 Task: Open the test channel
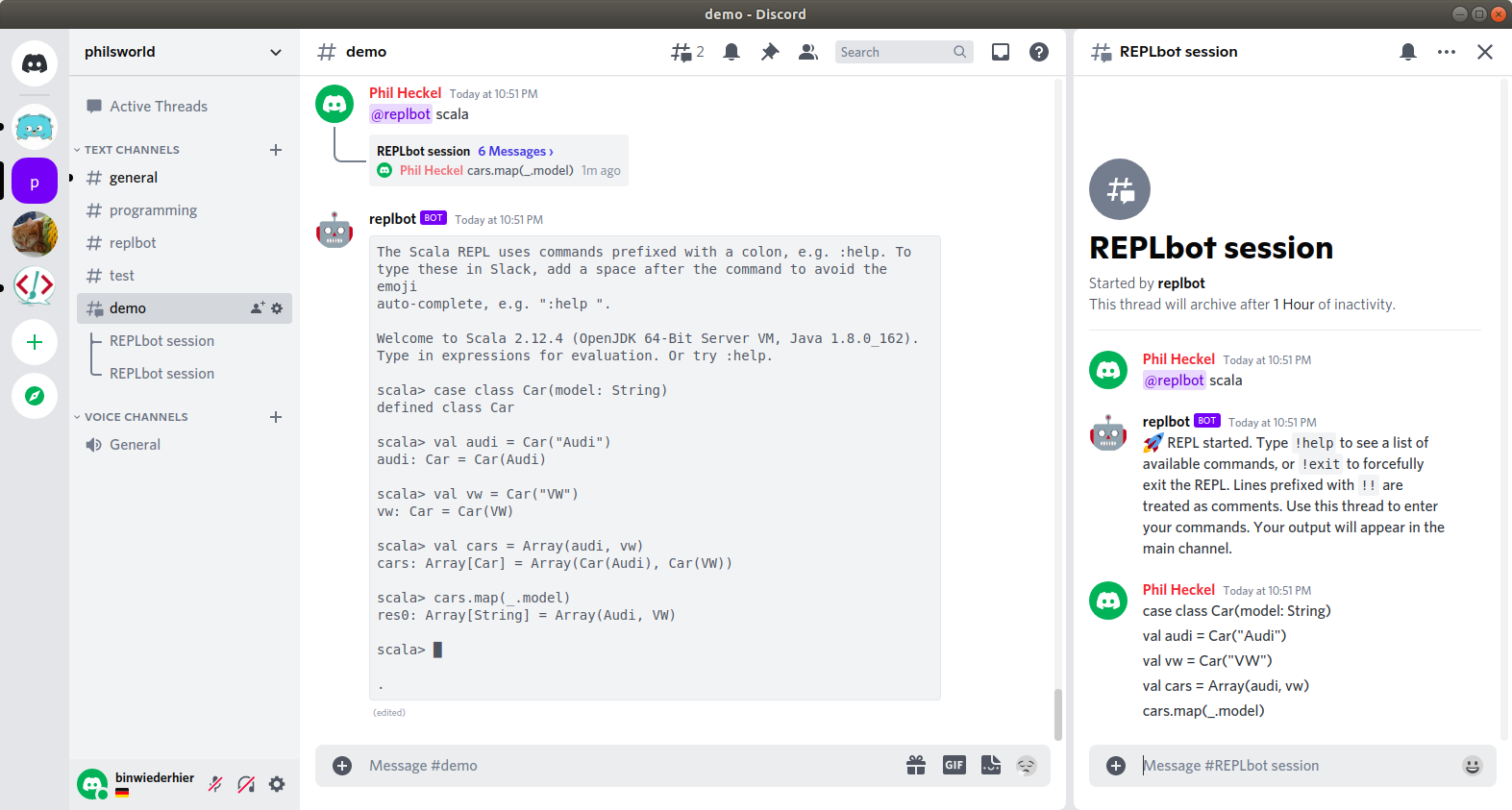(x=185, y=276)
